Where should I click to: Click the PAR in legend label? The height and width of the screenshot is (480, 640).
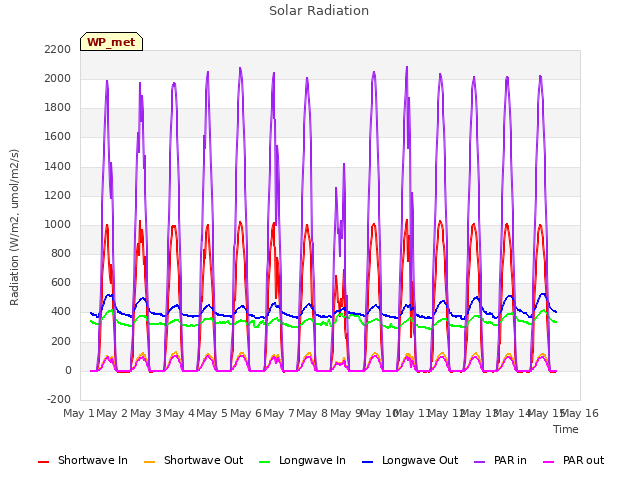[x=510, y=460]
